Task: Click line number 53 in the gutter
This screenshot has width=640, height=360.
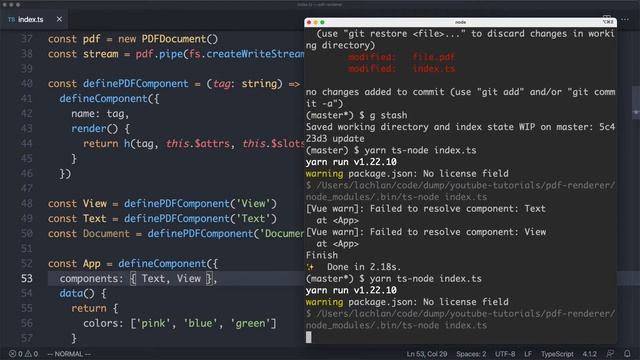Action: (27, 278)
